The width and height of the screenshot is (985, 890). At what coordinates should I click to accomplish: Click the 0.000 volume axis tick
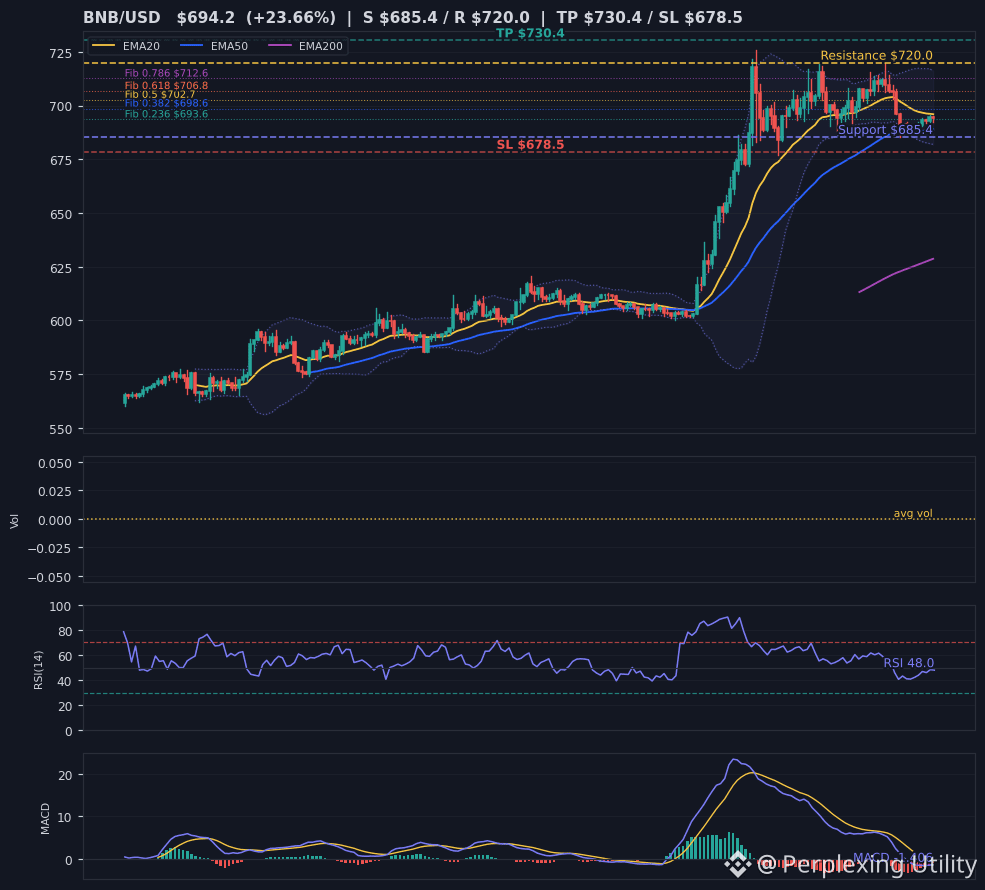(x=55, y=520)
